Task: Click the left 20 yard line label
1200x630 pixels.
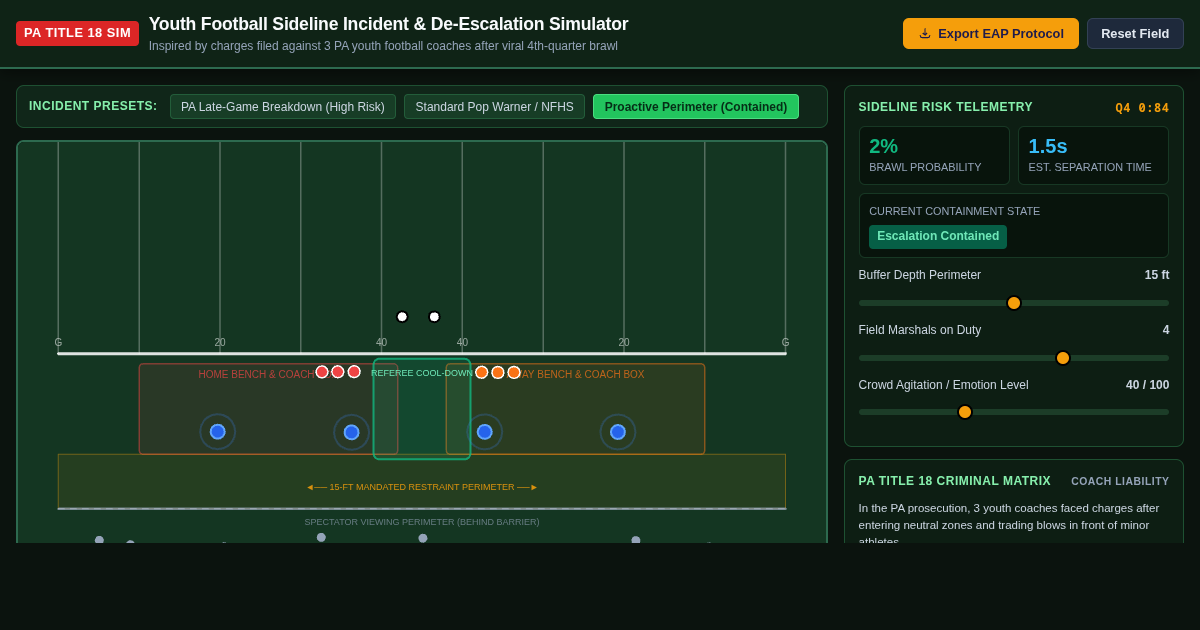Action: (x=220, y=343)
